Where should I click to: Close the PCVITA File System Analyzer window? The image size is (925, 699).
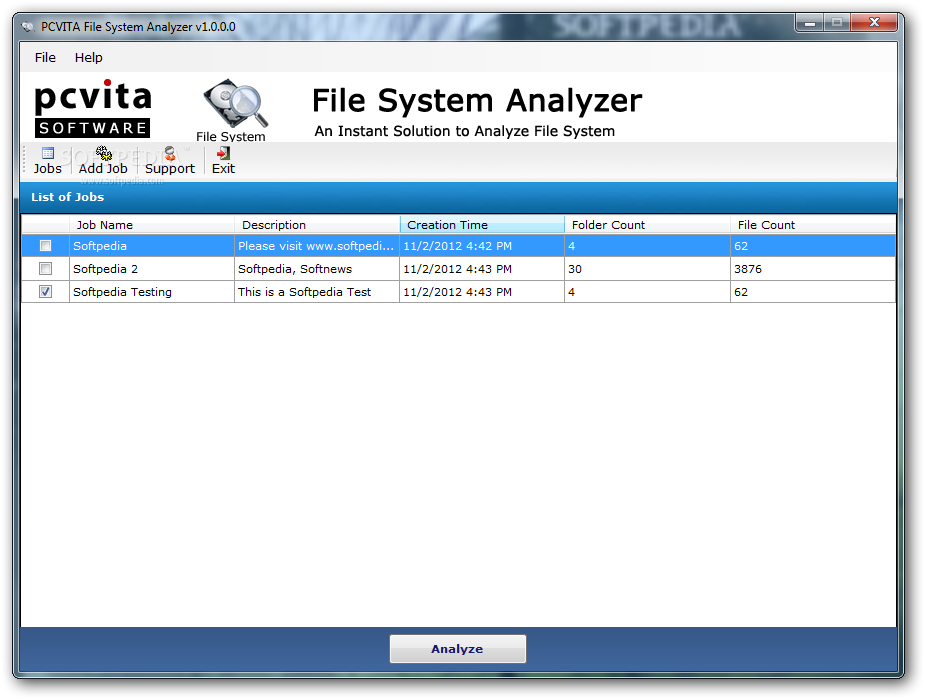click(874, 23)
